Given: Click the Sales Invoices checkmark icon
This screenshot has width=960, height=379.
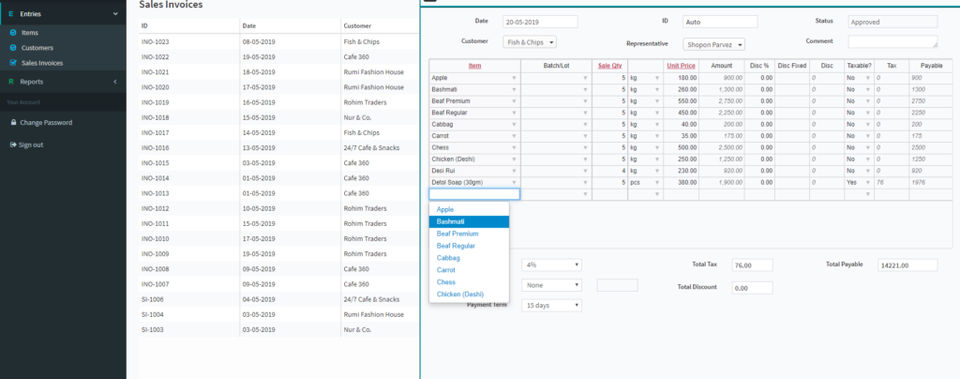Looking at the screenshot, I should tap(13, 62).
